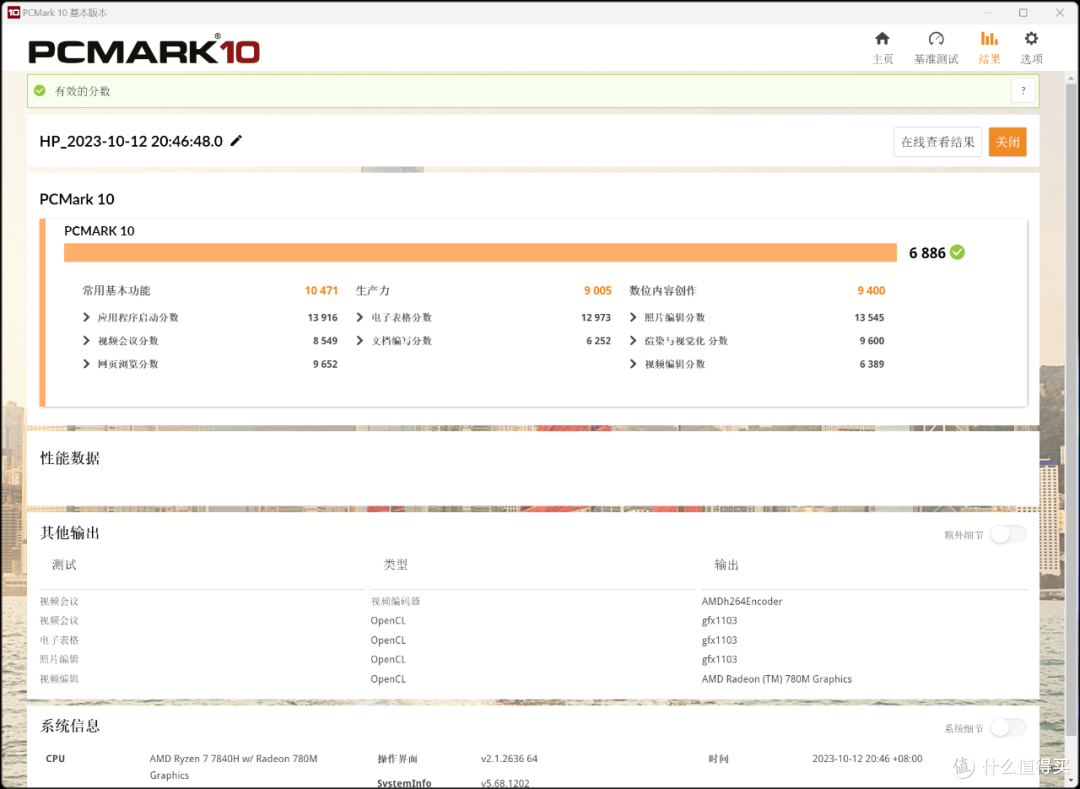Image resolution: width=1080 pixels, height=789 pixels.
Task: Click the 视频编辑 test row
Action: pyautogui.click(x=59, y=679)
